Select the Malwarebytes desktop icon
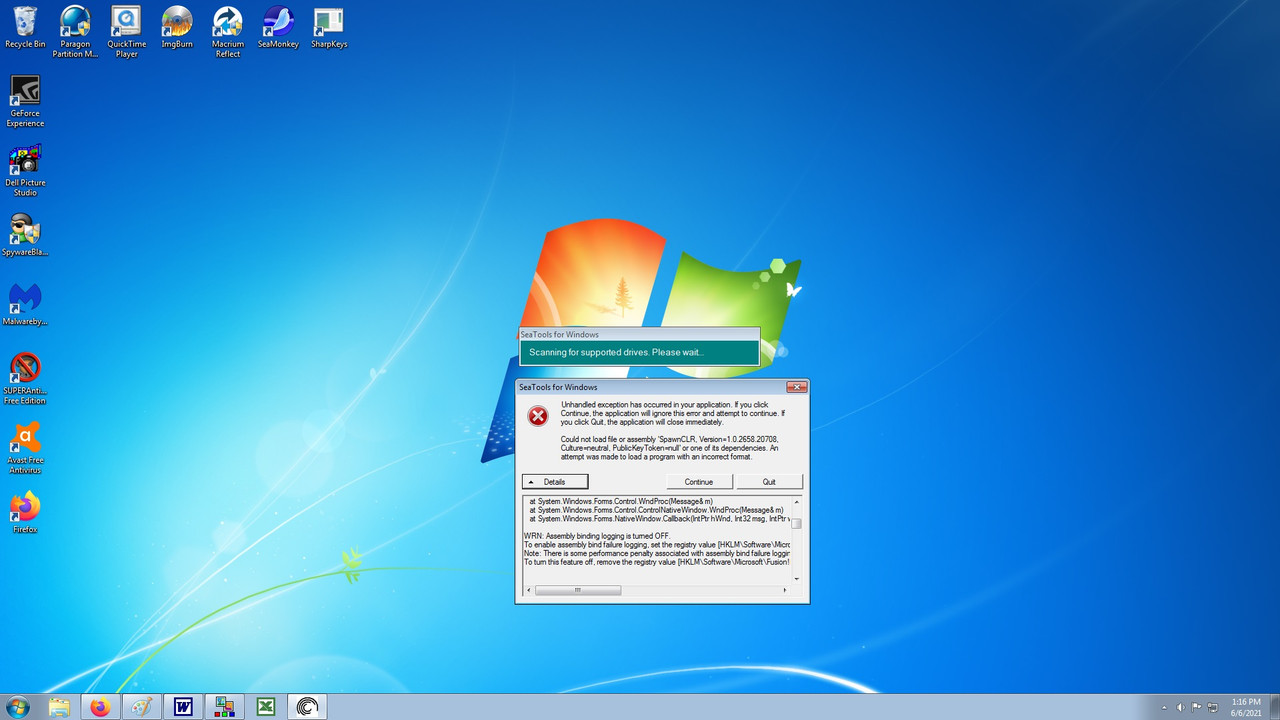 coord(25,304)
